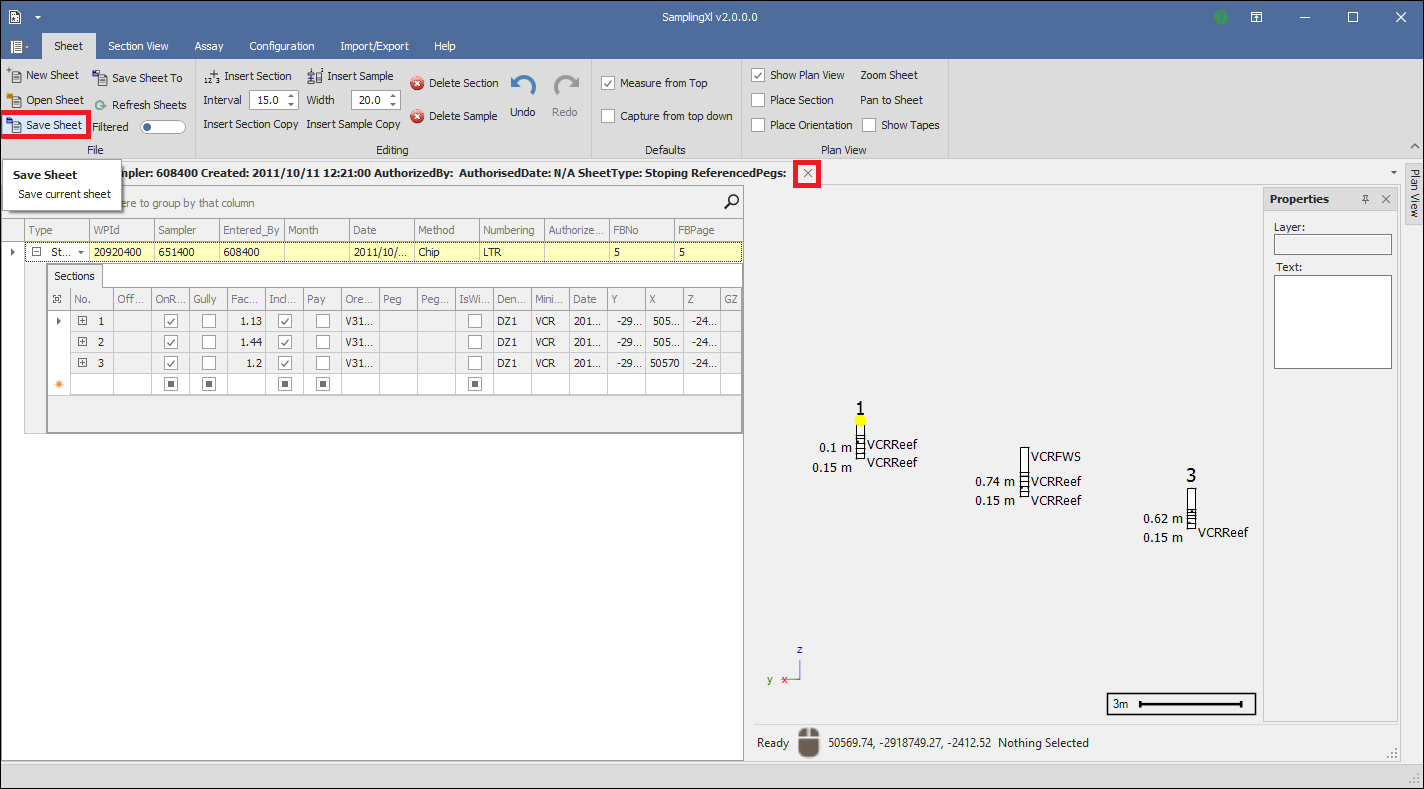This screenshot has height=789, width=1424.
Task: Click the Delete Section red icon
Action: (x=417, y=84)
